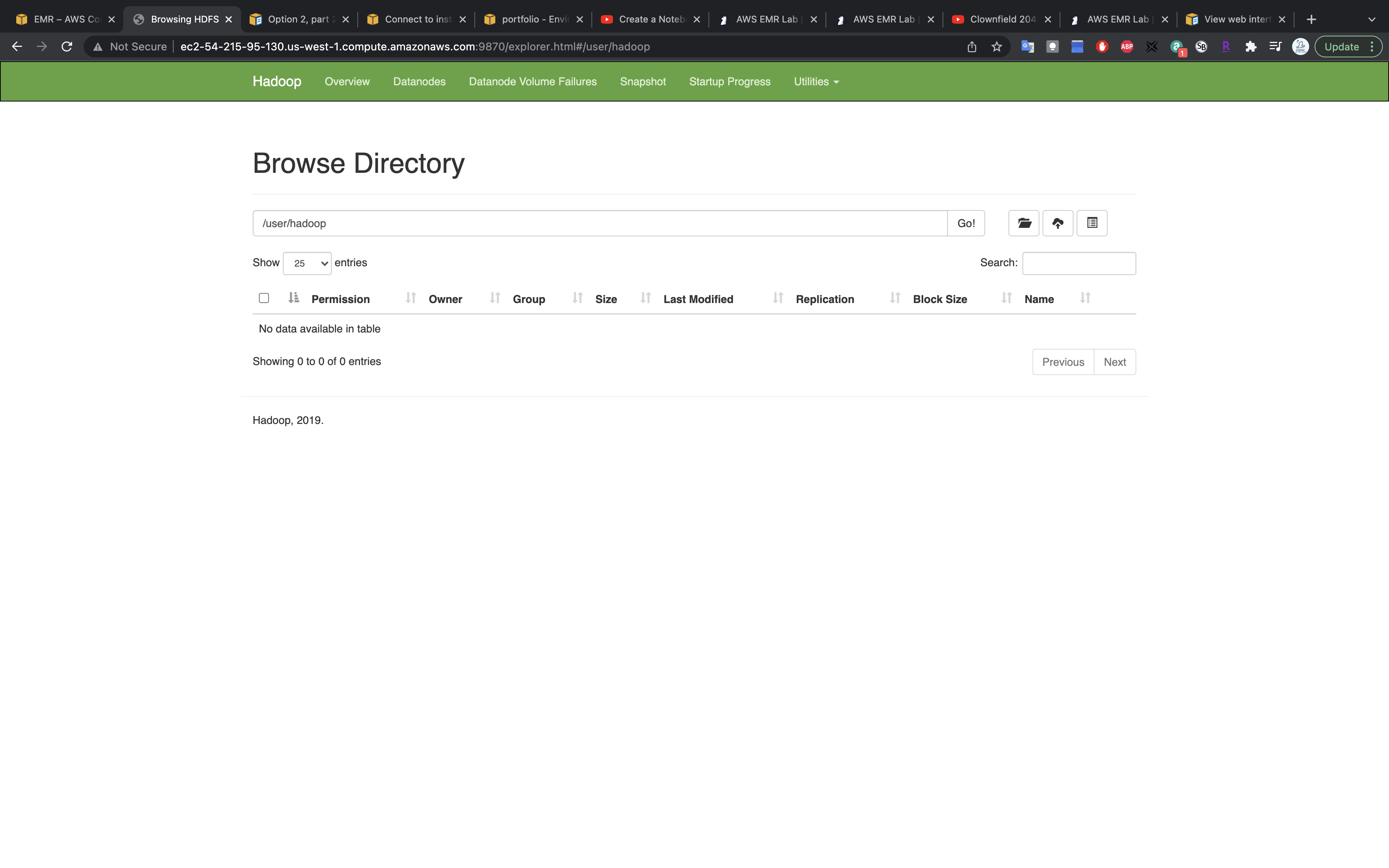Toggle the select-all checkbox in table header
Screen dimensions: 1389x868
[264, 298]
